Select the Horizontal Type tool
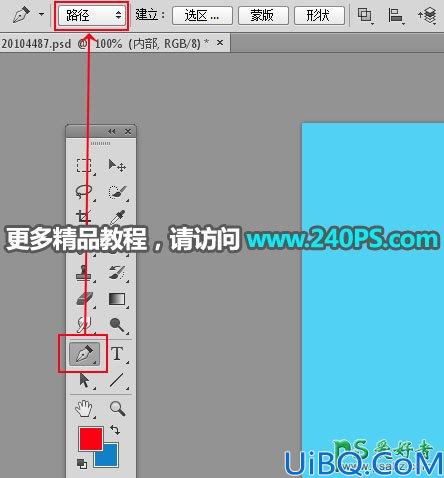Viewport: 444px width, 478px height. [x=117, y=354]
